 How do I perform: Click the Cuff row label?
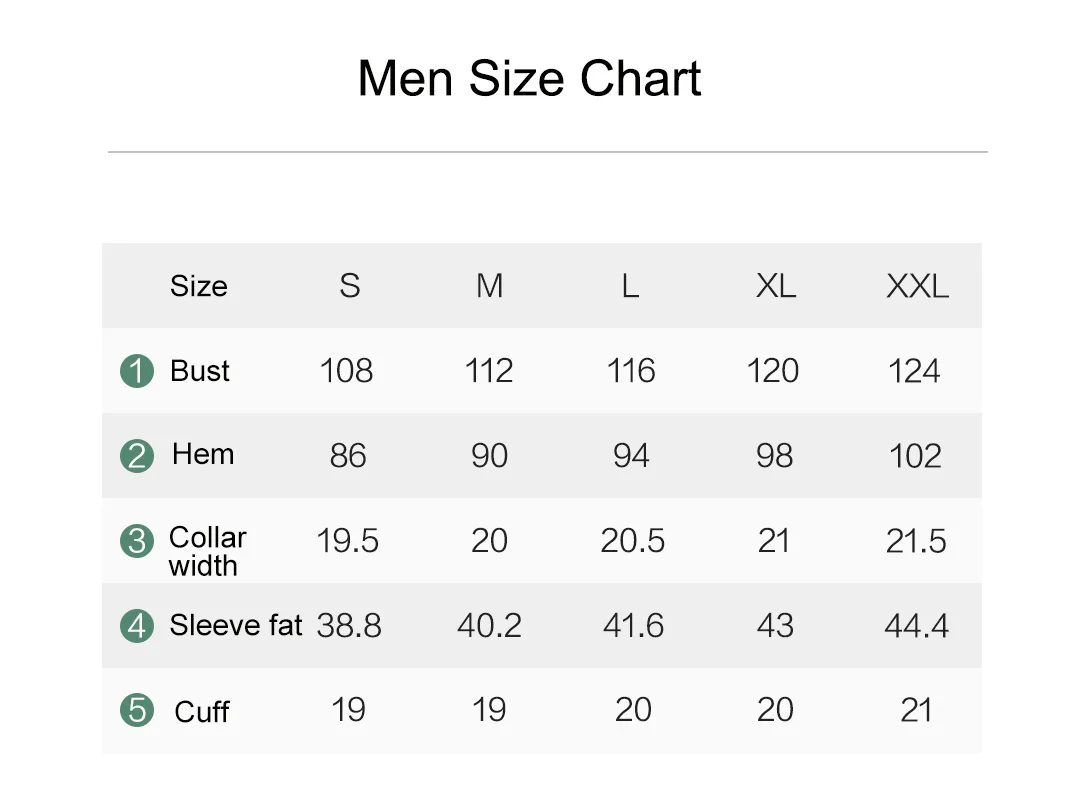coord(201,712)
